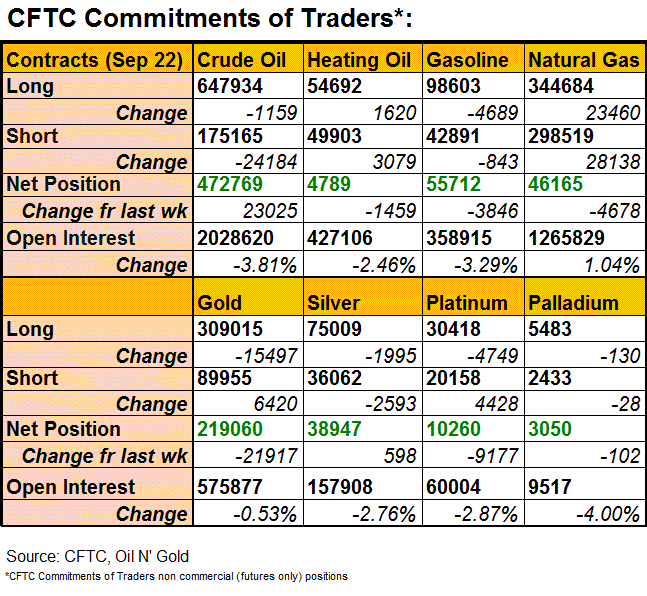This screenshot has width=647, height=596.
Task: Click the Source: CFTC, Oil N' Gold text
Action: pyautogui.click(x=97, y=556)
